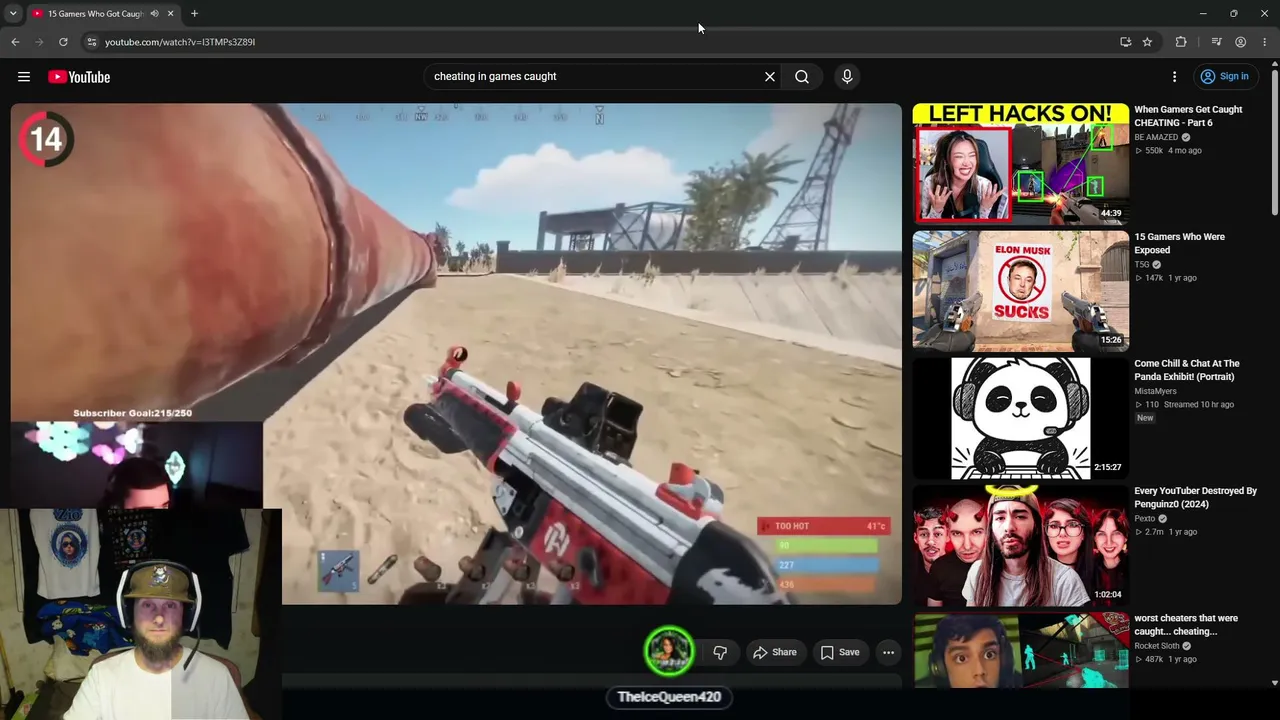
Task: Start voice search with the microphone
Action: point(847,77)
